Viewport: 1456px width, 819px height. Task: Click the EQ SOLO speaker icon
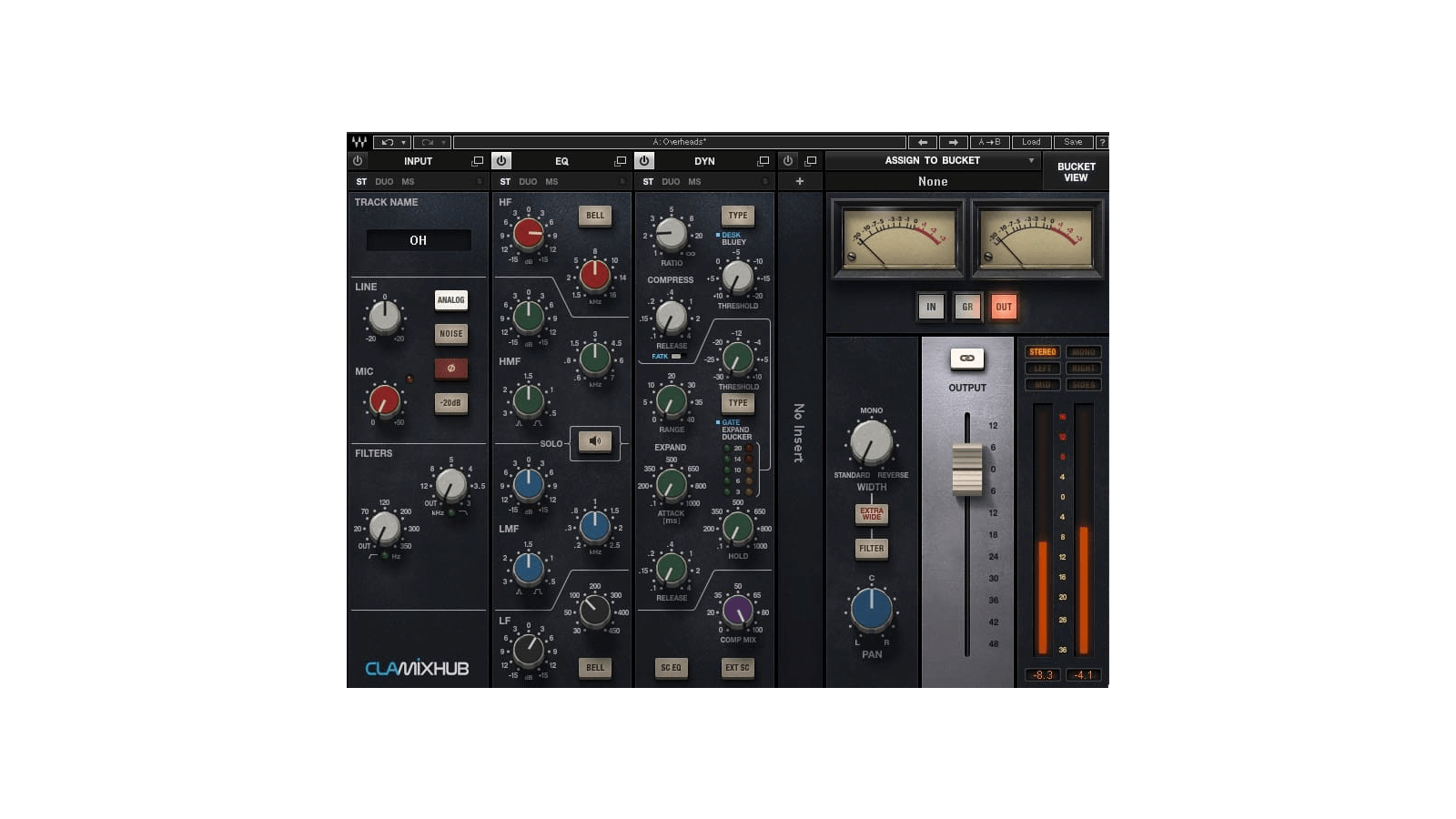point(595,441)
